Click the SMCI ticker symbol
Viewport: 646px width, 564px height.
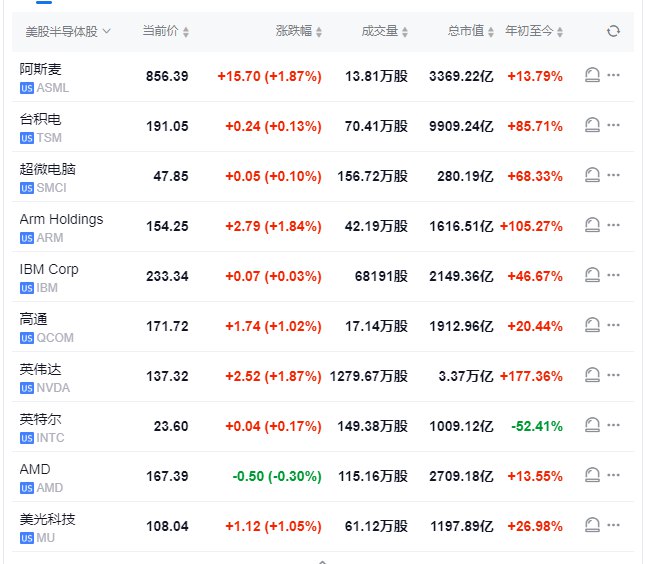pyautogui.click(x=51, y=188)
